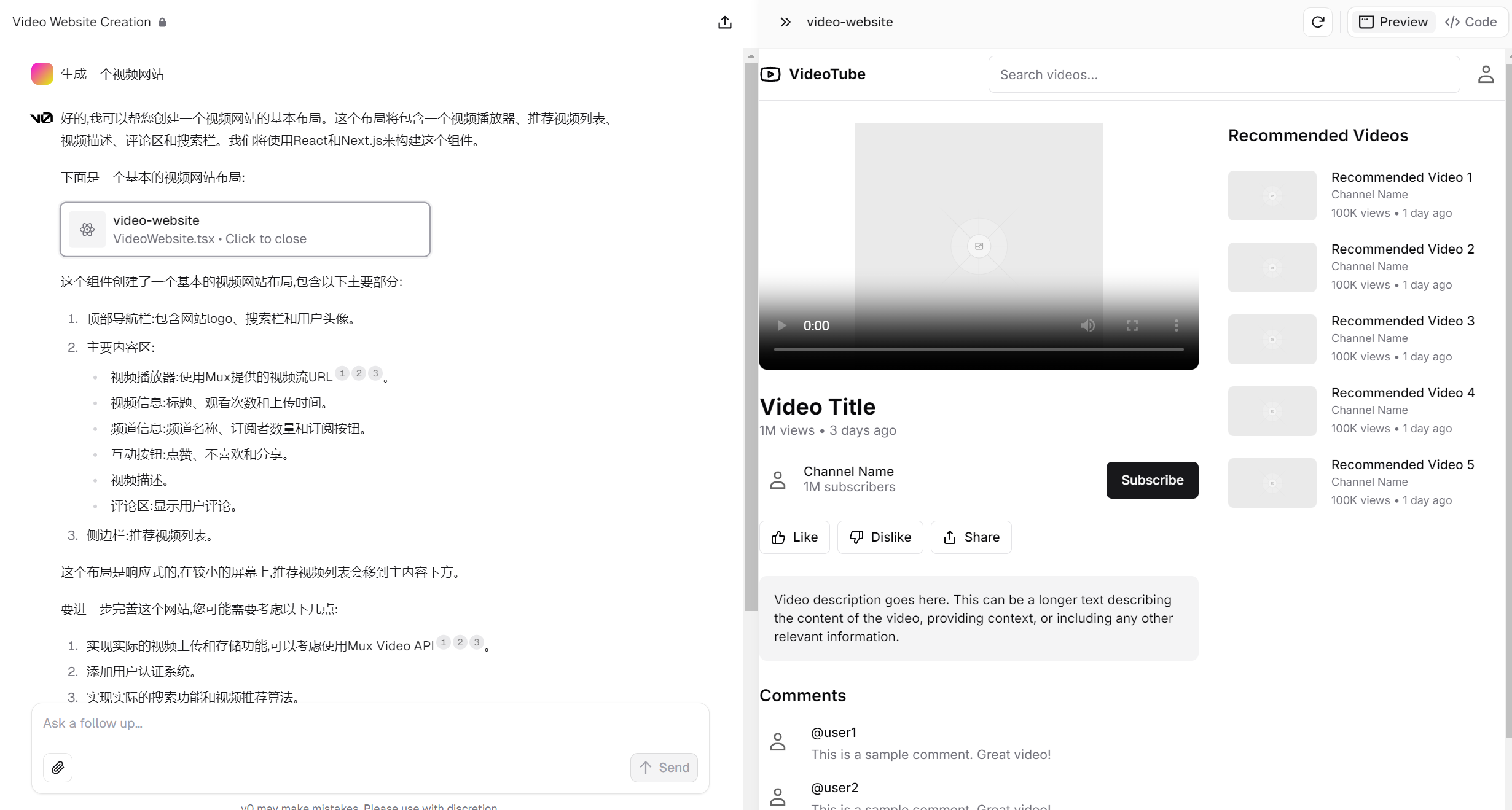
Task: Click the Subscribe button
Action: [1152, 480]
